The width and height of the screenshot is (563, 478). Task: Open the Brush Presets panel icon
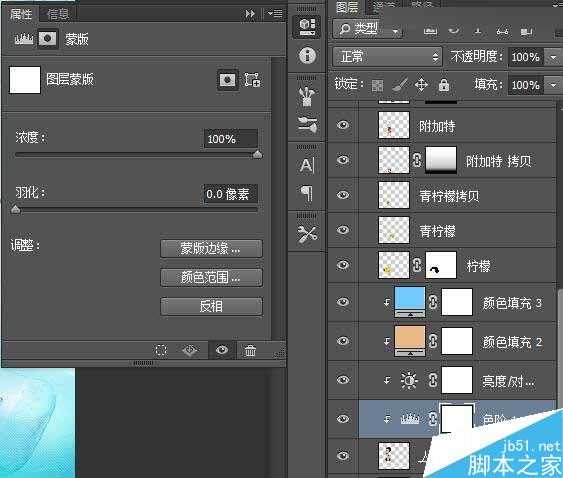[307, 97]
